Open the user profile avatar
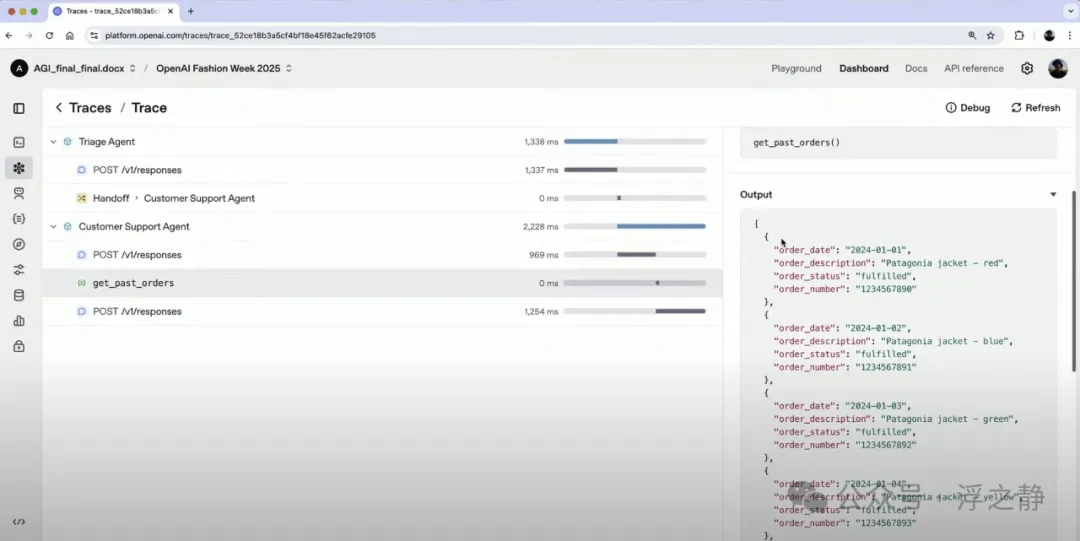The height and width of the screenshot is (541, 1080). click(1058, 68)
